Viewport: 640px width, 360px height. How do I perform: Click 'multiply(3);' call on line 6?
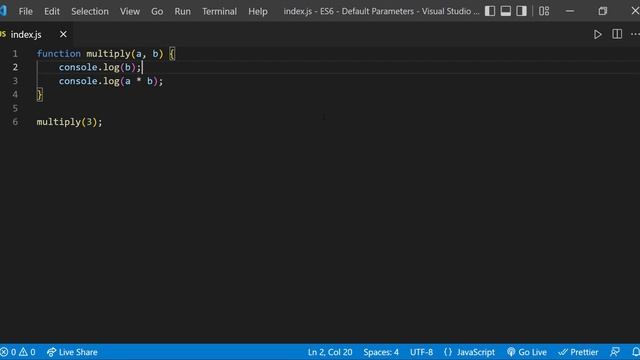pos(69,122)
